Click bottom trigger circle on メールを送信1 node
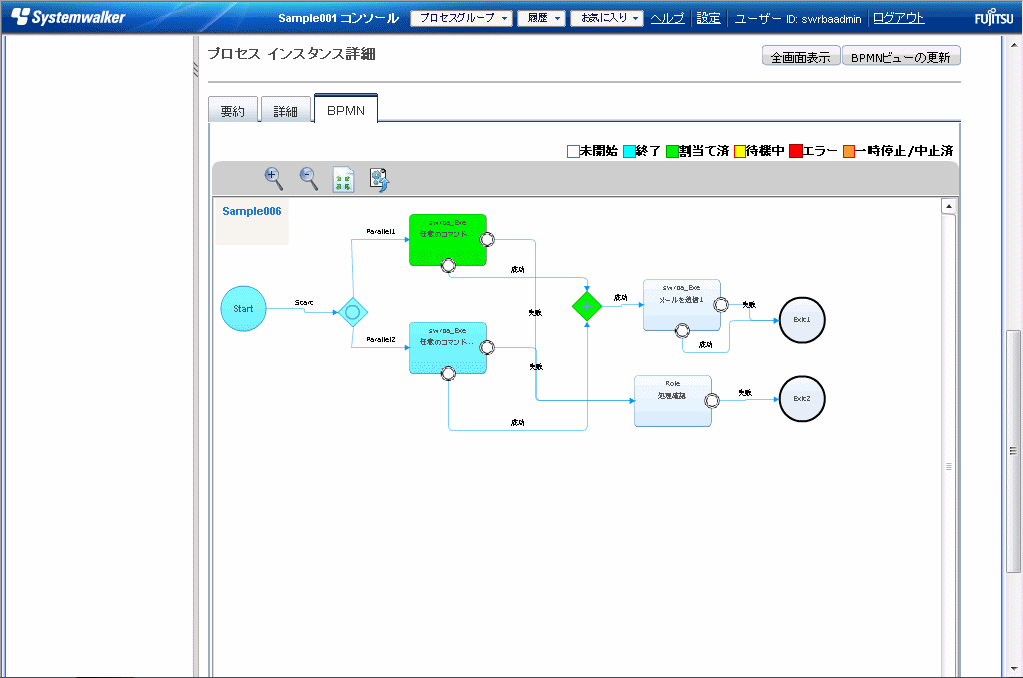Viewport: 1023px width, 678px height. [682, 331]
